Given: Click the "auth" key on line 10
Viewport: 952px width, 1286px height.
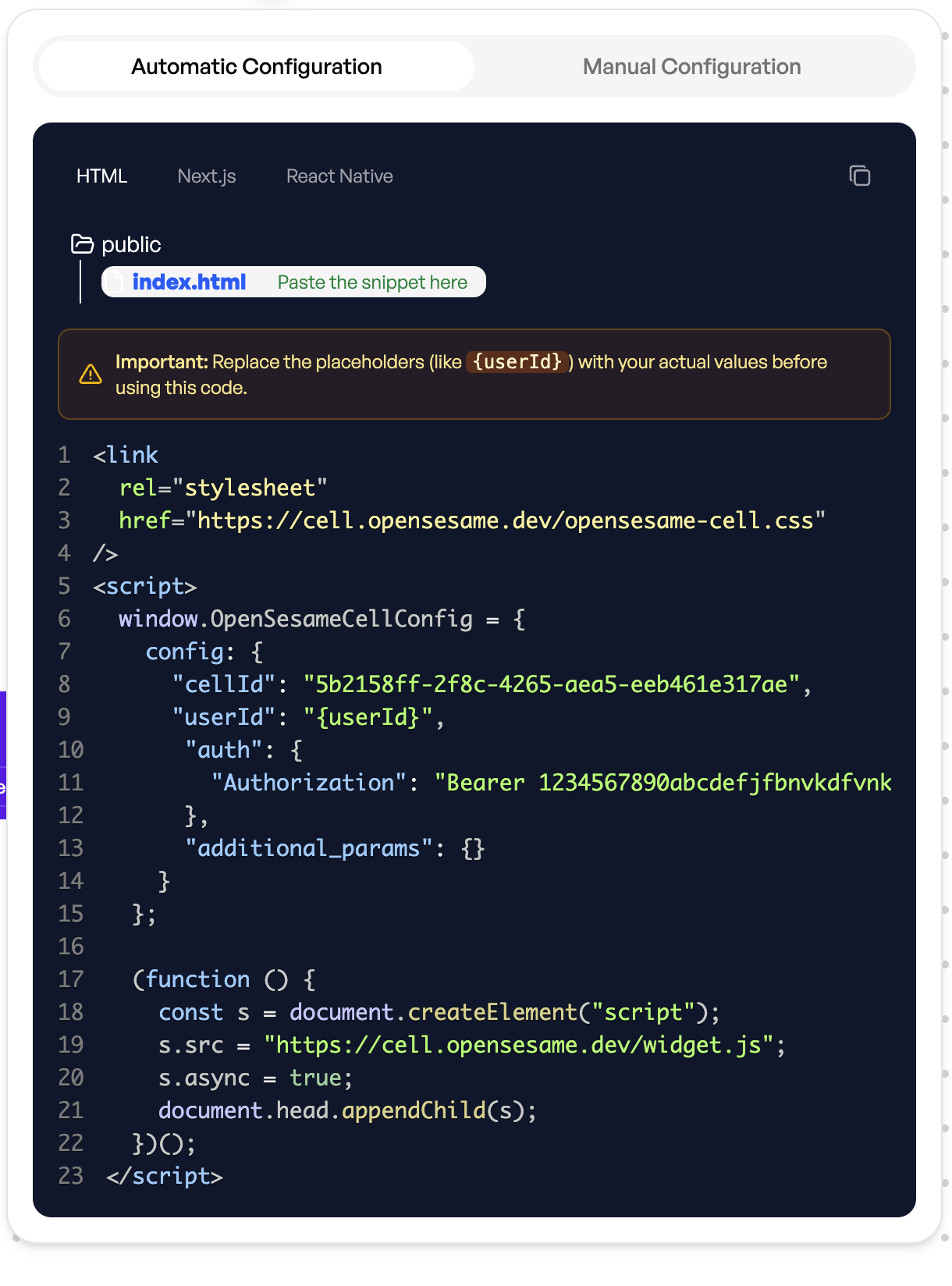Looking at the screenshot, I should click(x=224, y=750).
